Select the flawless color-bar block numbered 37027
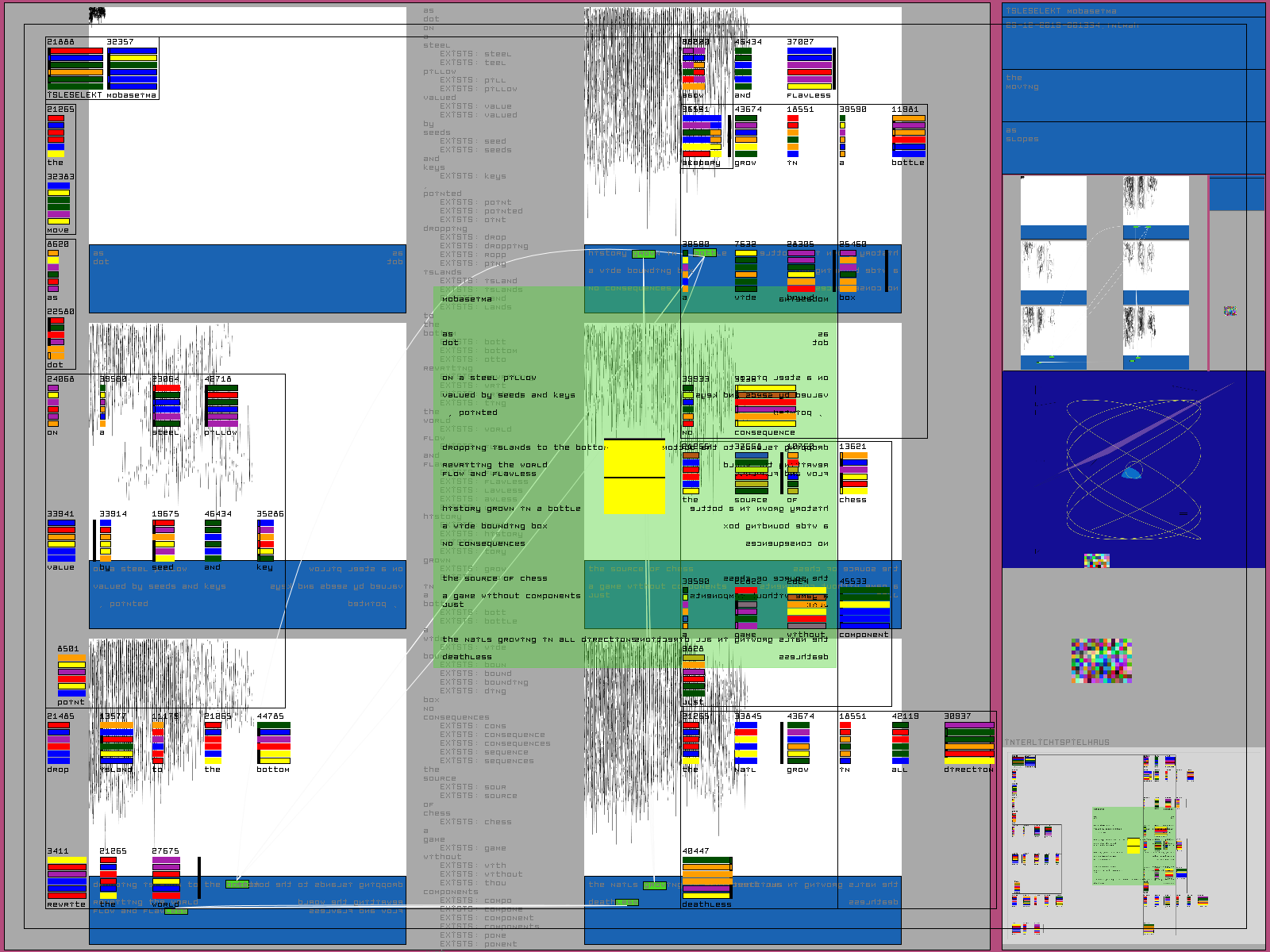The image size is (1270, 952). click(810, 68)
